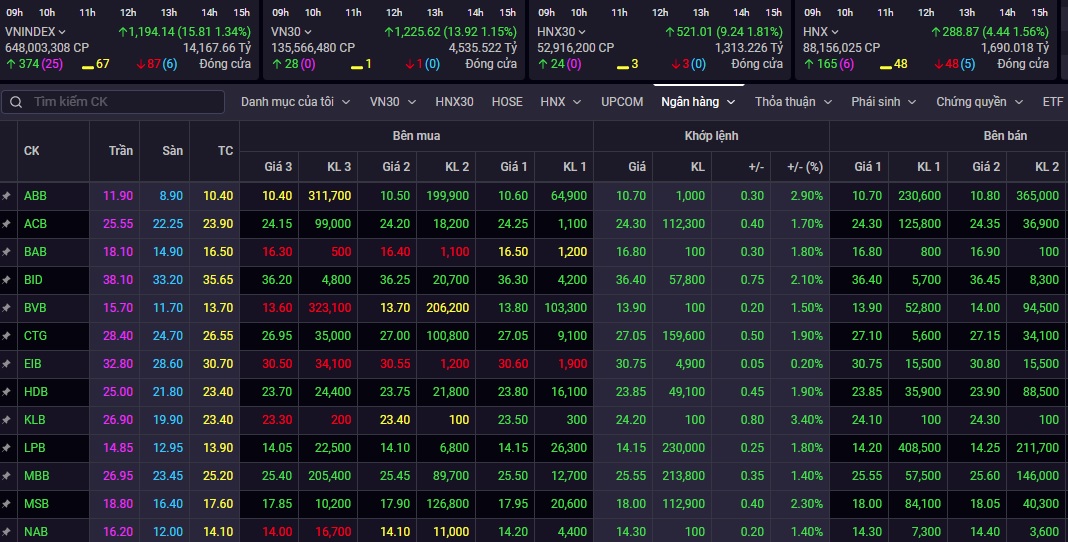Image resolution: width=1068 pixels, height=542 pixels.
Task: Open ACB stock symbol details
Action: (35, 224)
